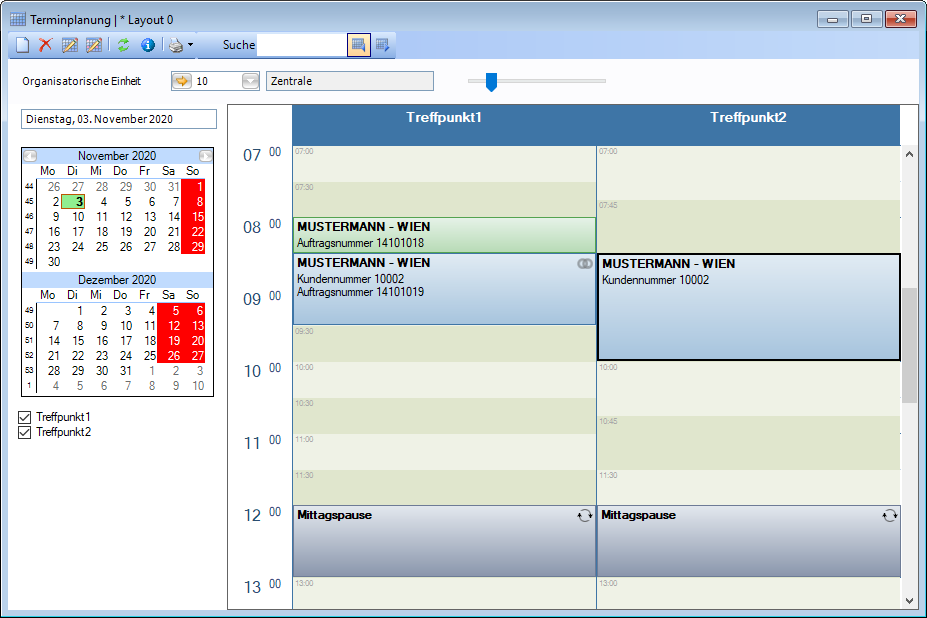This screenshot has height=618, width=927.
Task: Click the highlighted search icon beside Suche
Action: click(359, 45)
